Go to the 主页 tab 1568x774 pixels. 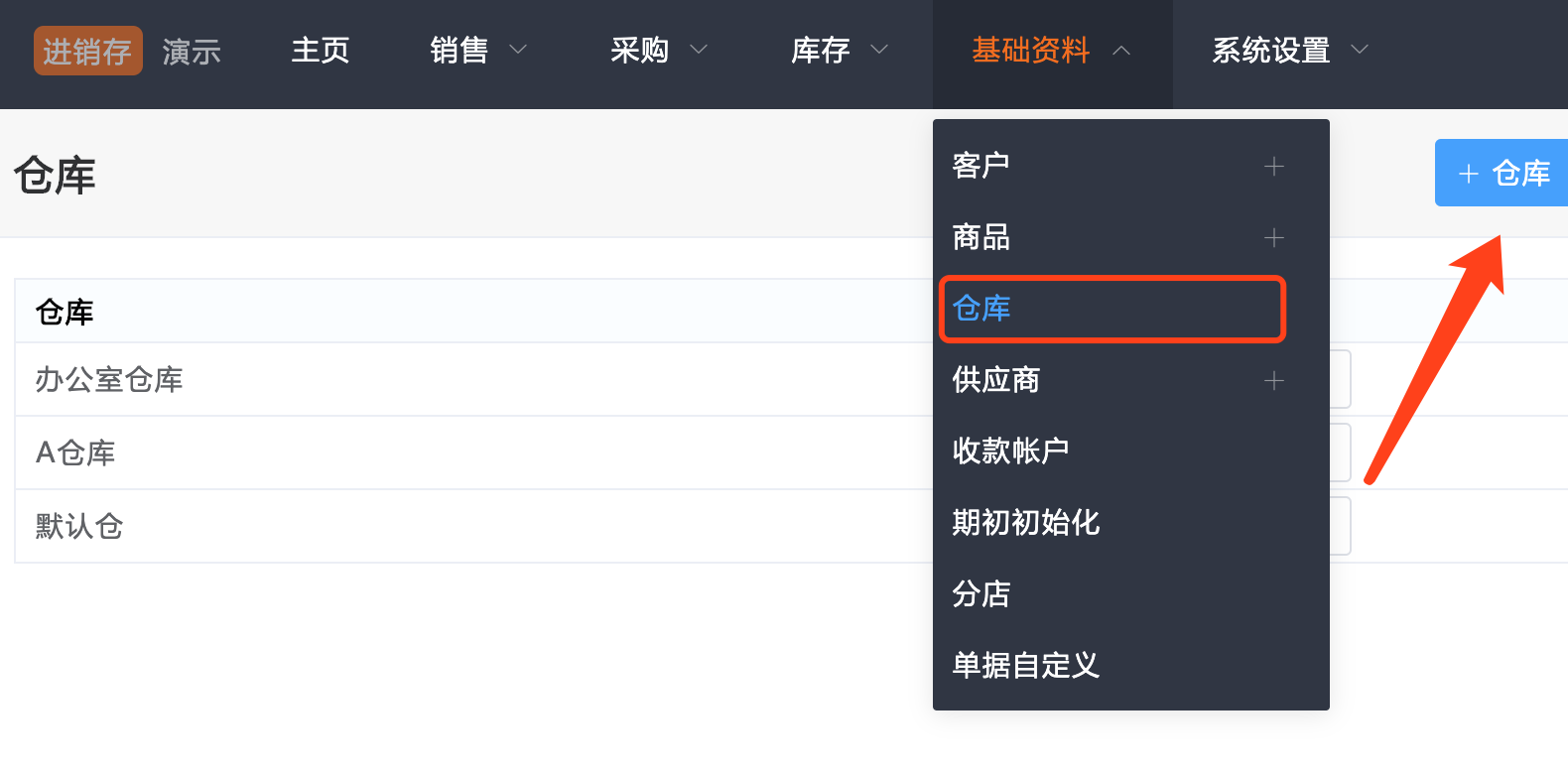pyautogui.click(x=321, y=51)
